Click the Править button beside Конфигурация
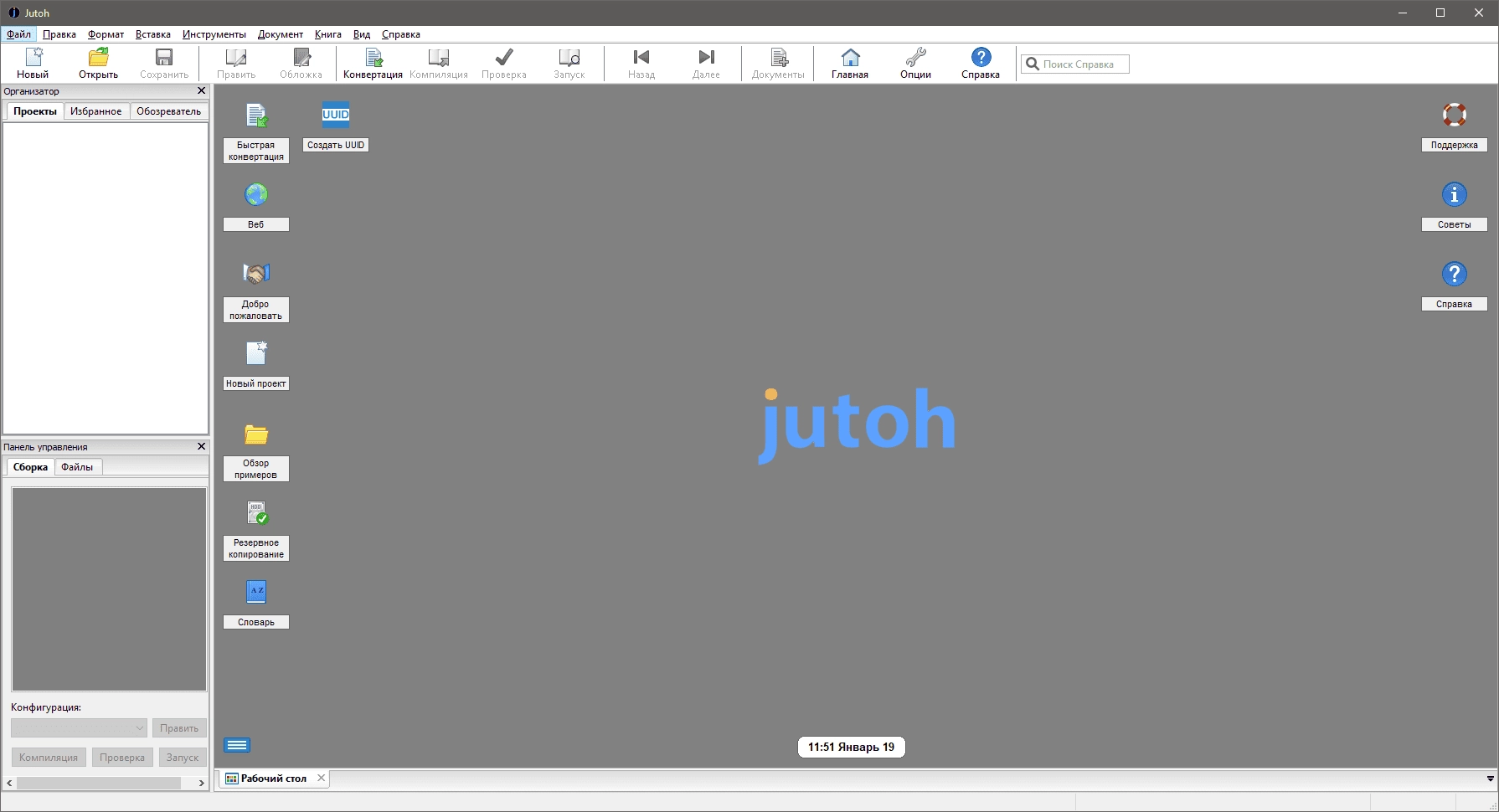The width and height of the screenshot is (1499, 812). (179, 728)
